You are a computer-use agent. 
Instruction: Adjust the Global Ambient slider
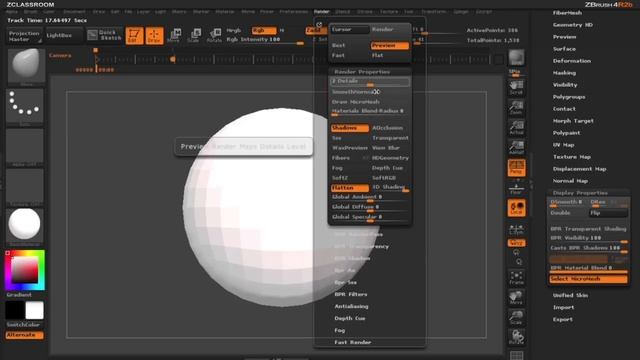(370, 198)
